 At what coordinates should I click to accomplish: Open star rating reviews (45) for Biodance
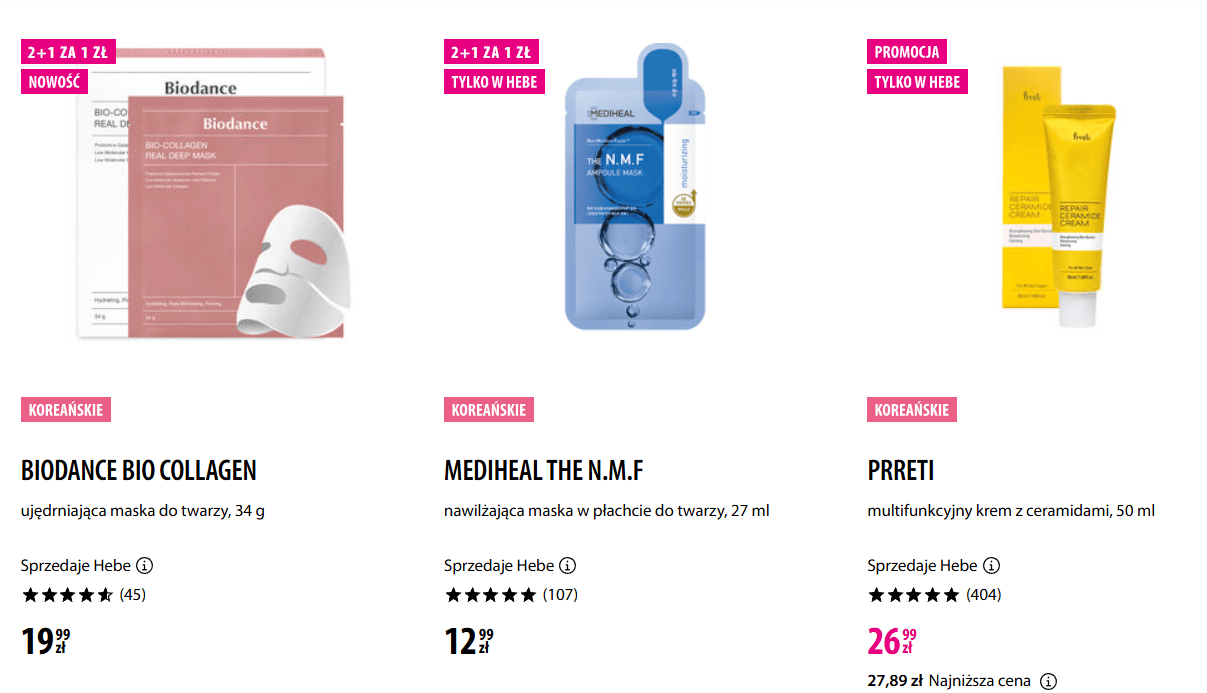pyautogui.click(x=84, y=595)
